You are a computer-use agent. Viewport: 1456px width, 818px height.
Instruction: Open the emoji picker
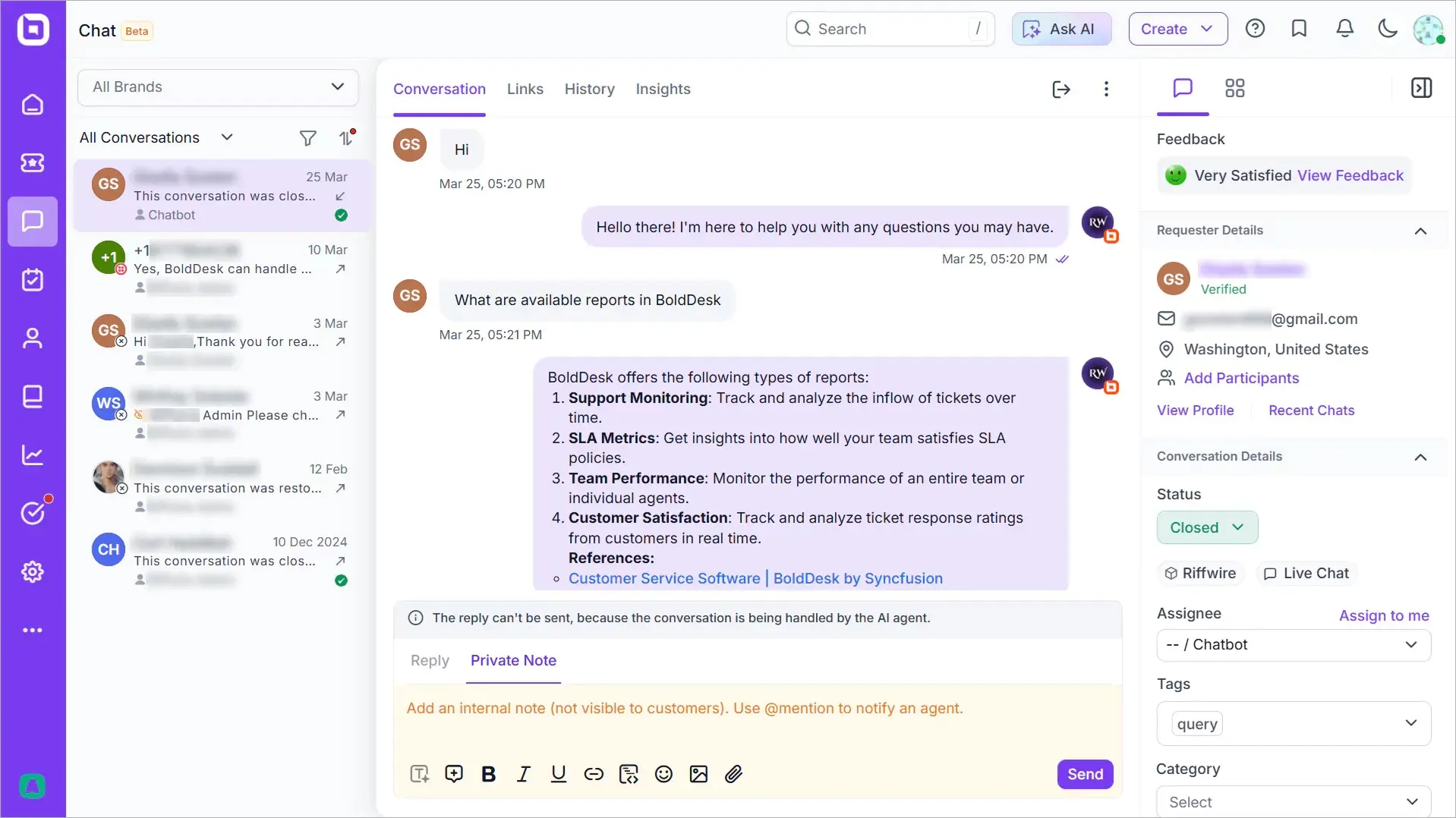pyautogui.click(x=663, y=774)
